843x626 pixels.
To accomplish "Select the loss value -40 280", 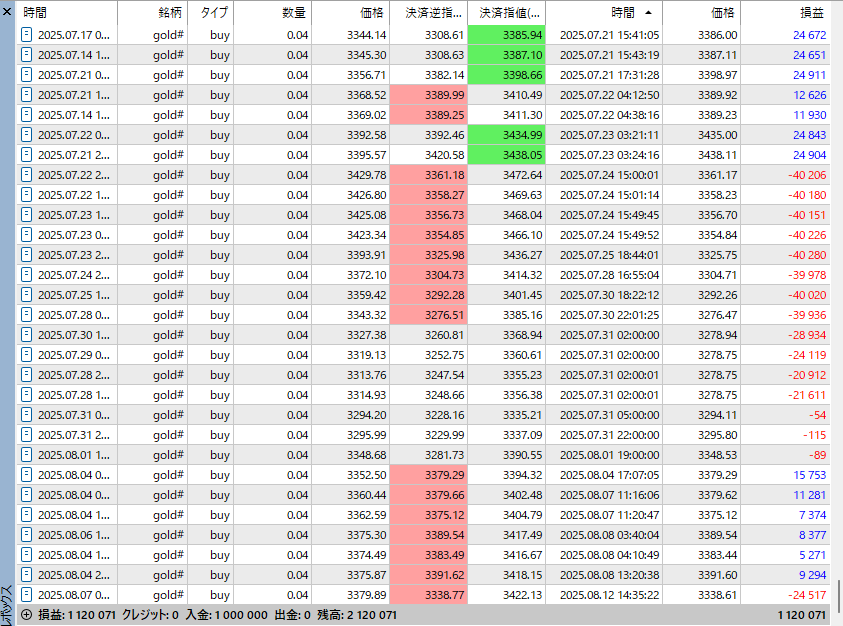I will coord(807,255).
